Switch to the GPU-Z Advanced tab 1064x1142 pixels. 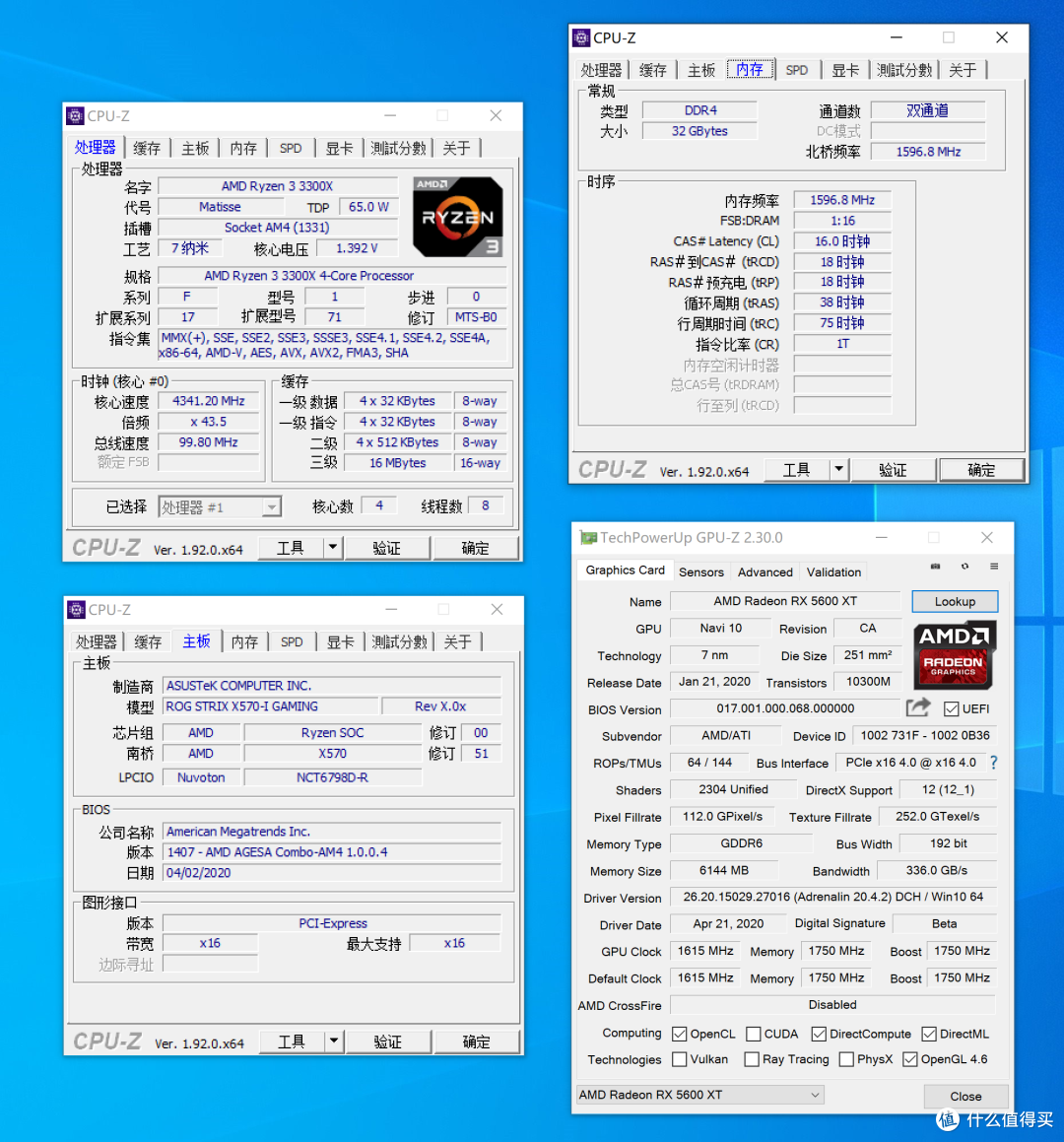pos(765,571)
